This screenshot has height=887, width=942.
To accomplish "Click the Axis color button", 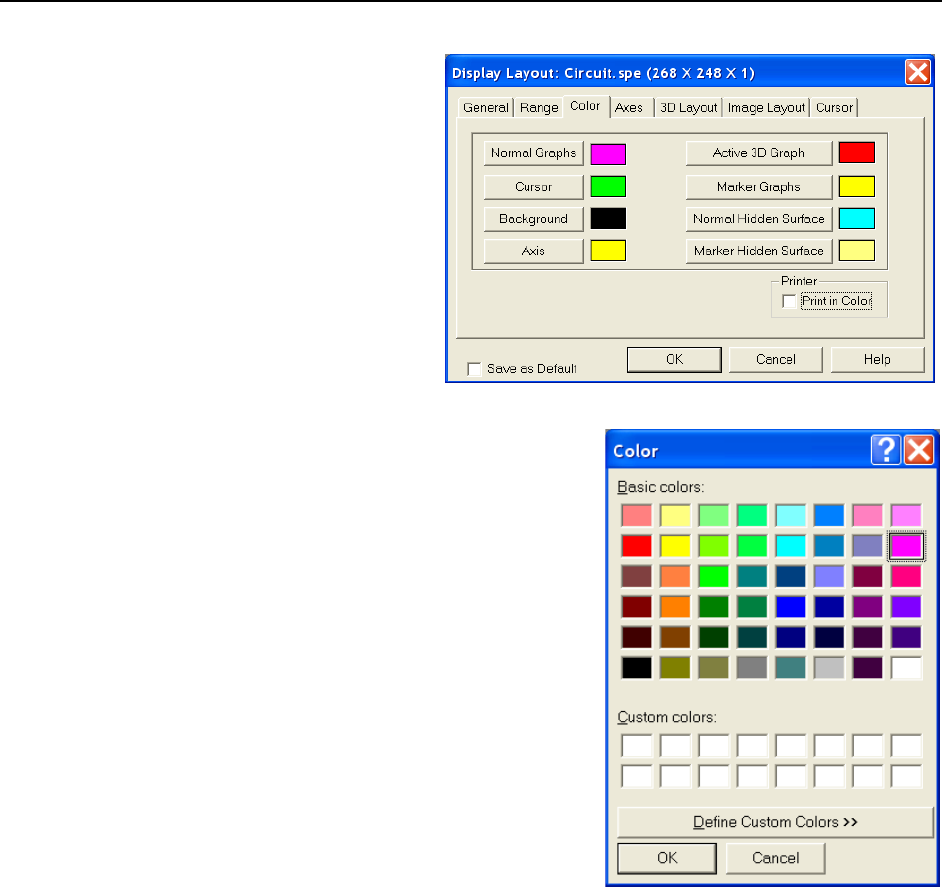I will pos(533,251).
